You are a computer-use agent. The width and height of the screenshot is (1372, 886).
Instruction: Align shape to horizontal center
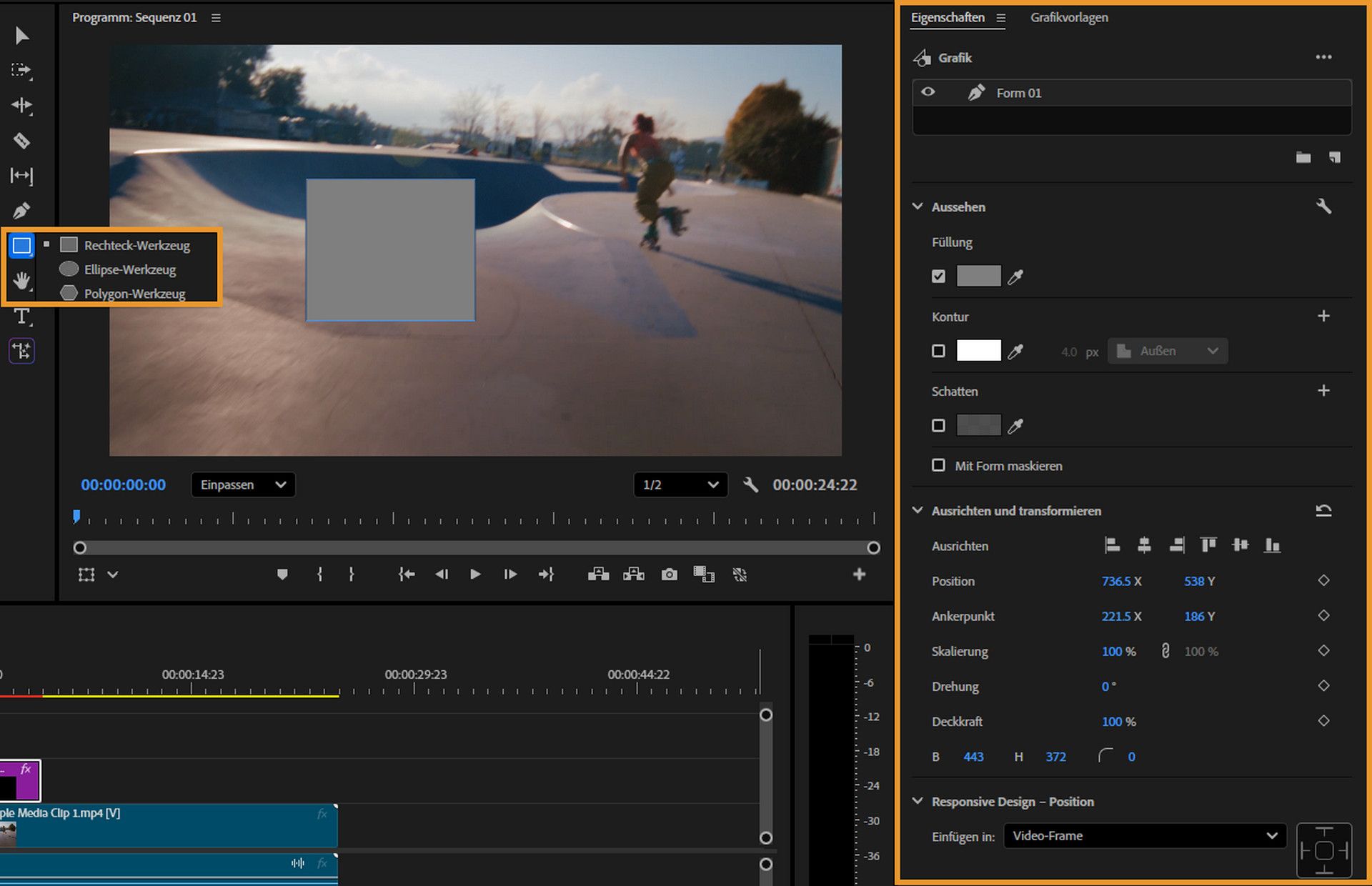click(x=1144, y=546)
